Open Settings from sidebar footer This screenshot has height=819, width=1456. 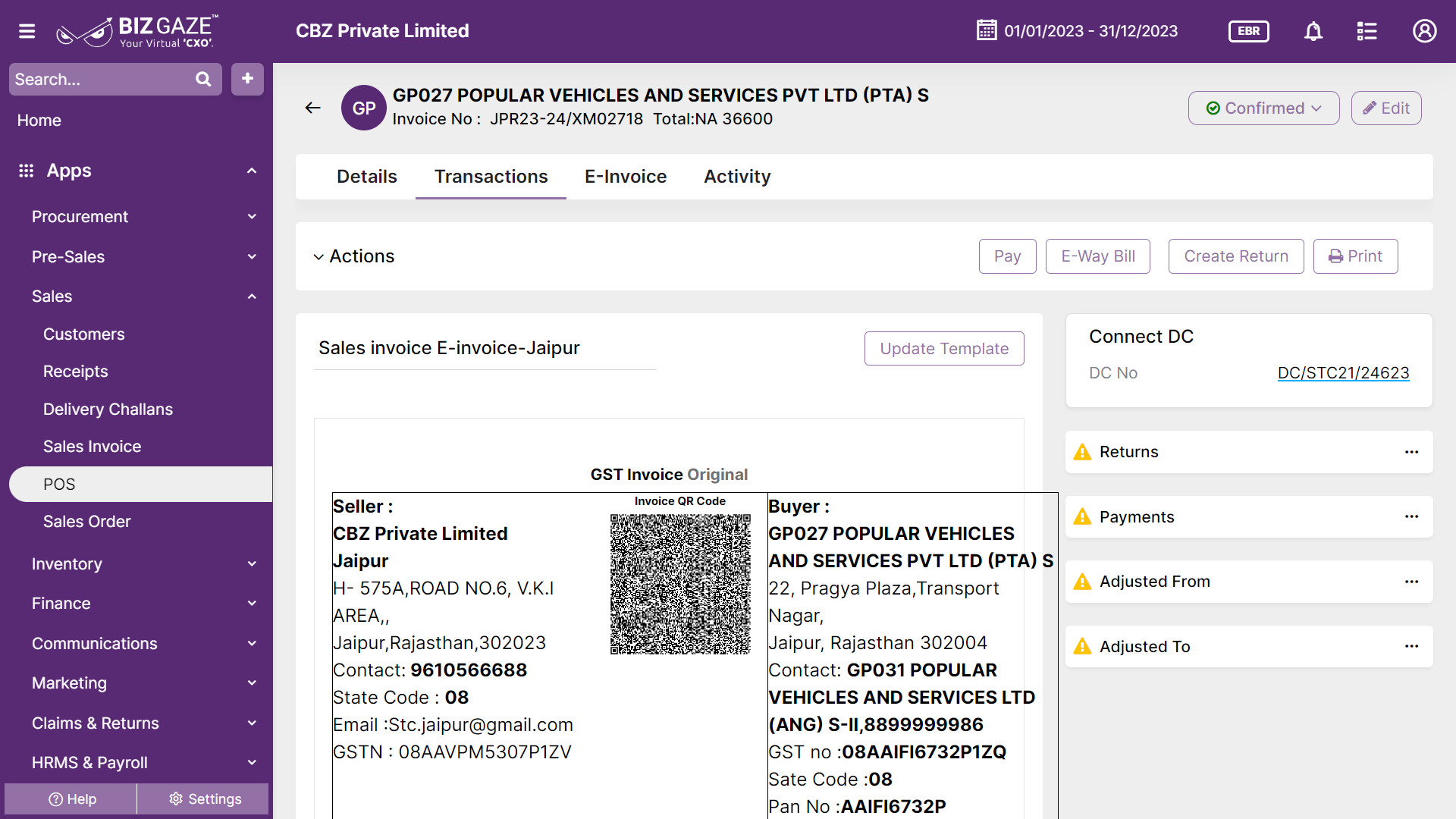tap(203, 799)
